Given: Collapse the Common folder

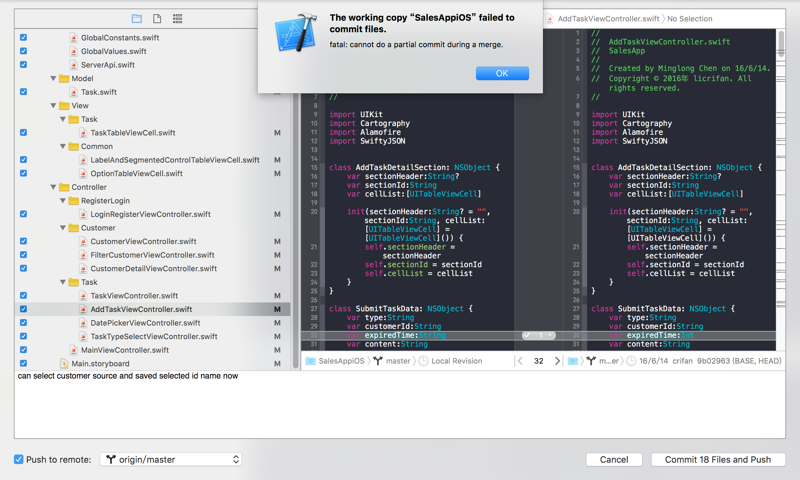Looking at the screenshot, I should [63, 146].
